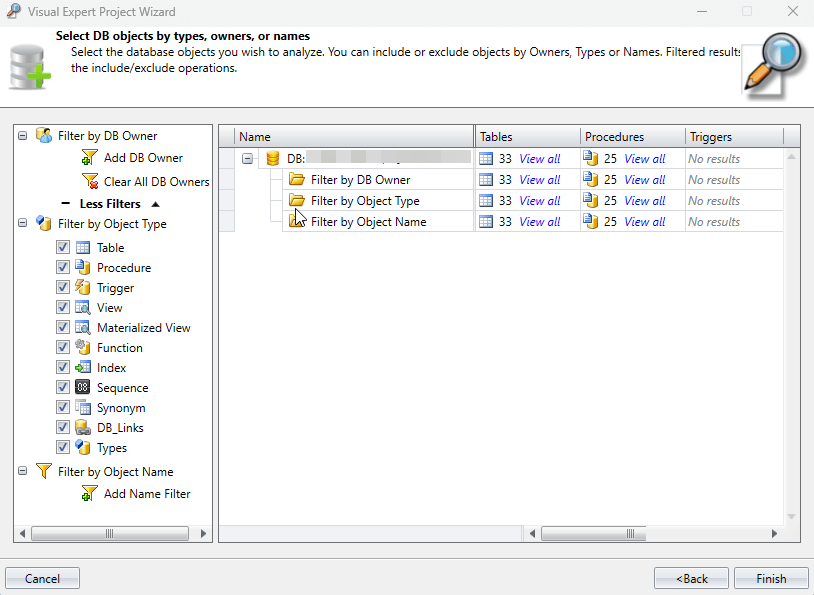Uncheck the Sequence checkbox
This screenshot has width=814, height=595.
[x=63, y=387]
